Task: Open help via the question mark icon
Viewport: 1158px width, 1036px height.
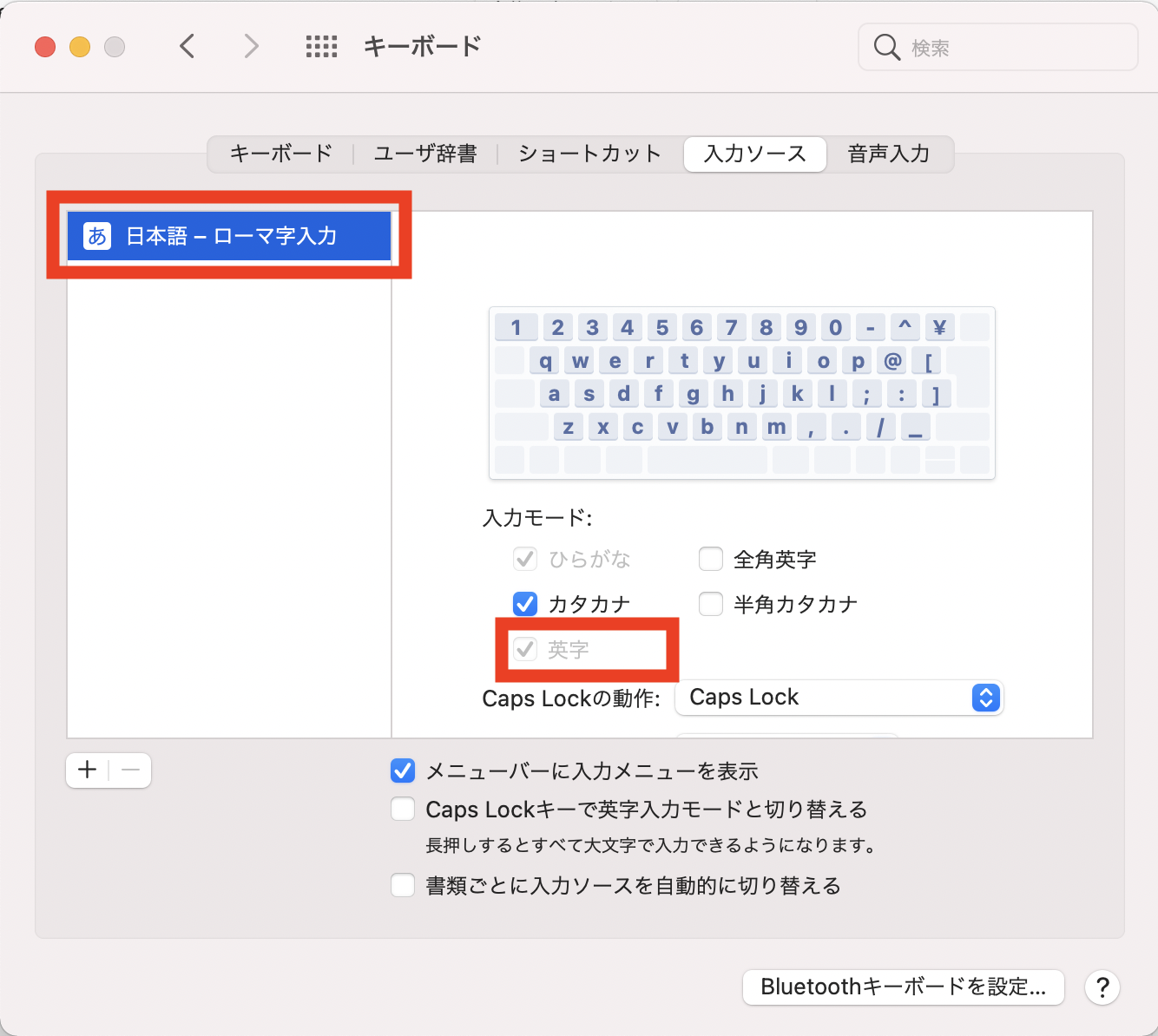Action: tap(1102, 987)
